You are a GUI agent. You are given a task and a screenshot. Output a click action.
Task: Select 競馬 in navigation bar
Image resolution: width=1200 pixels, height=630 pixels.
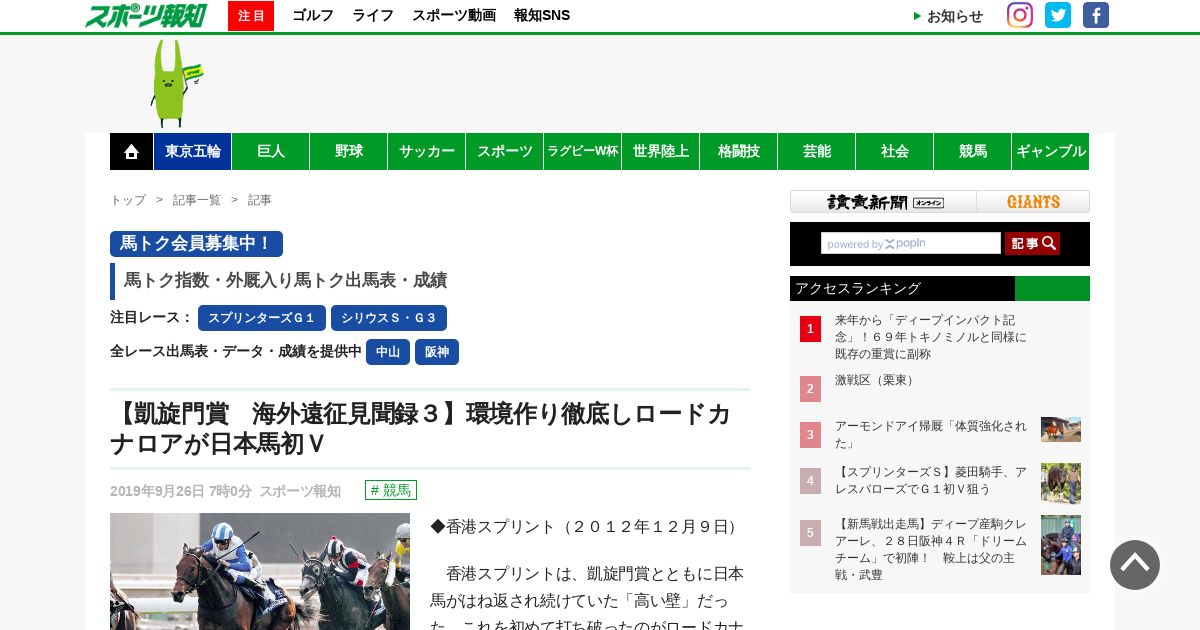973,151
